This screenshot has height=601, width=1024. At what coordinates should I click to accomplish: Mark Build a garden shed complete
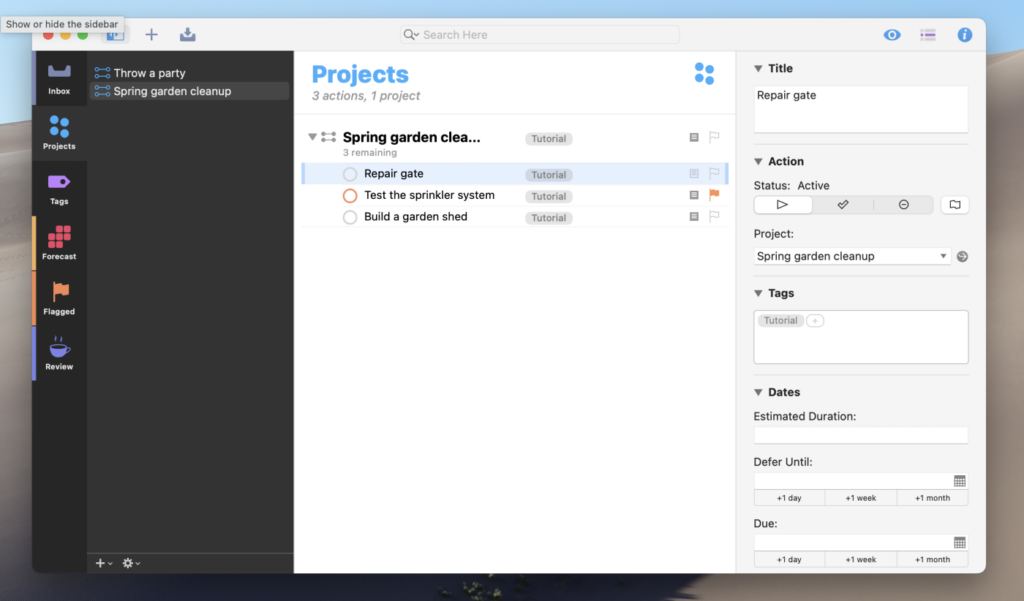tap(350, 217)
